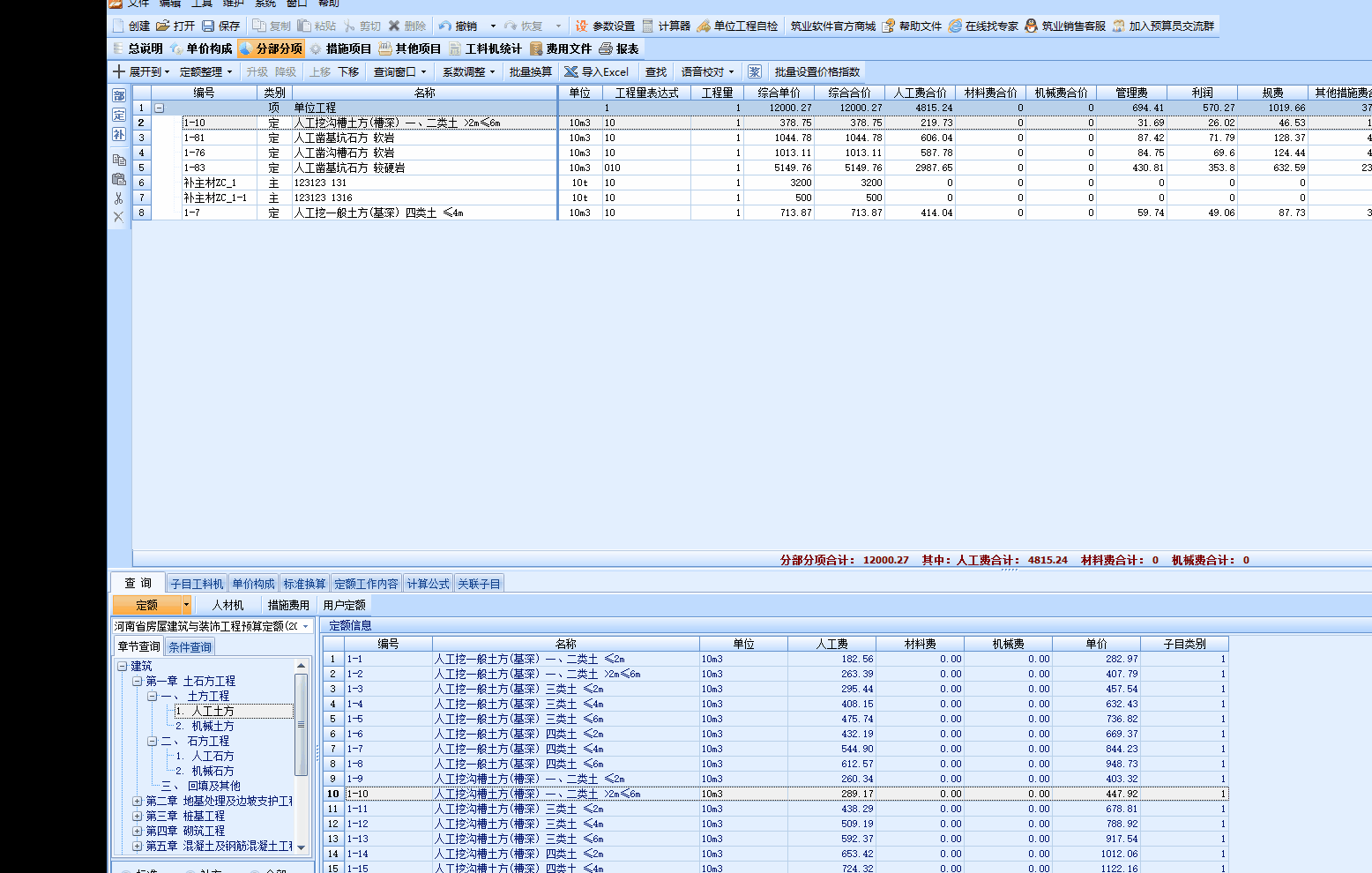Select 机械土方 in the chapter tree
Image resolution: width=1372 pixels, height=873 pixels.
(x=213, y=727)
